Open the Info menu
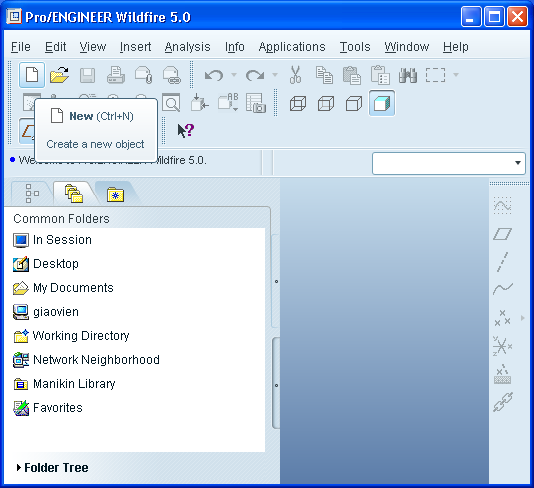Screen dimensions: 534x488 (235, 47)
